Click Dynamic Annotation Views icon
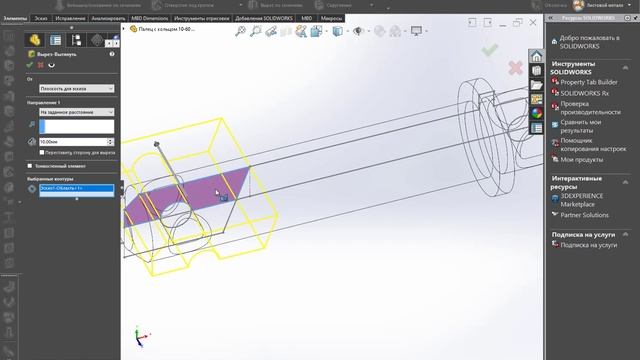Screen dimensions: 640x360 click(301, 31)
